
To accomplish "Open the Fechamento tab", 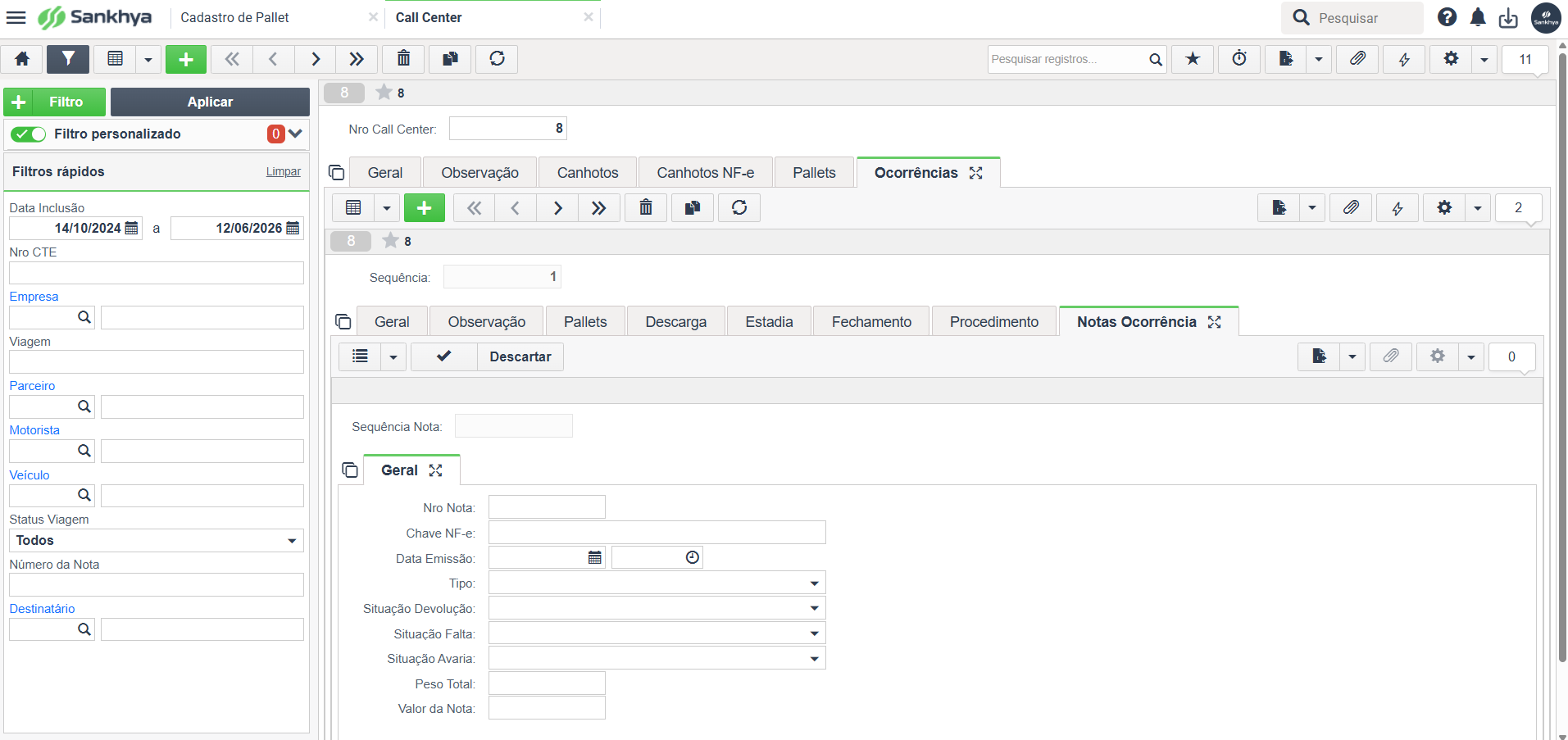I will (871, 322).
